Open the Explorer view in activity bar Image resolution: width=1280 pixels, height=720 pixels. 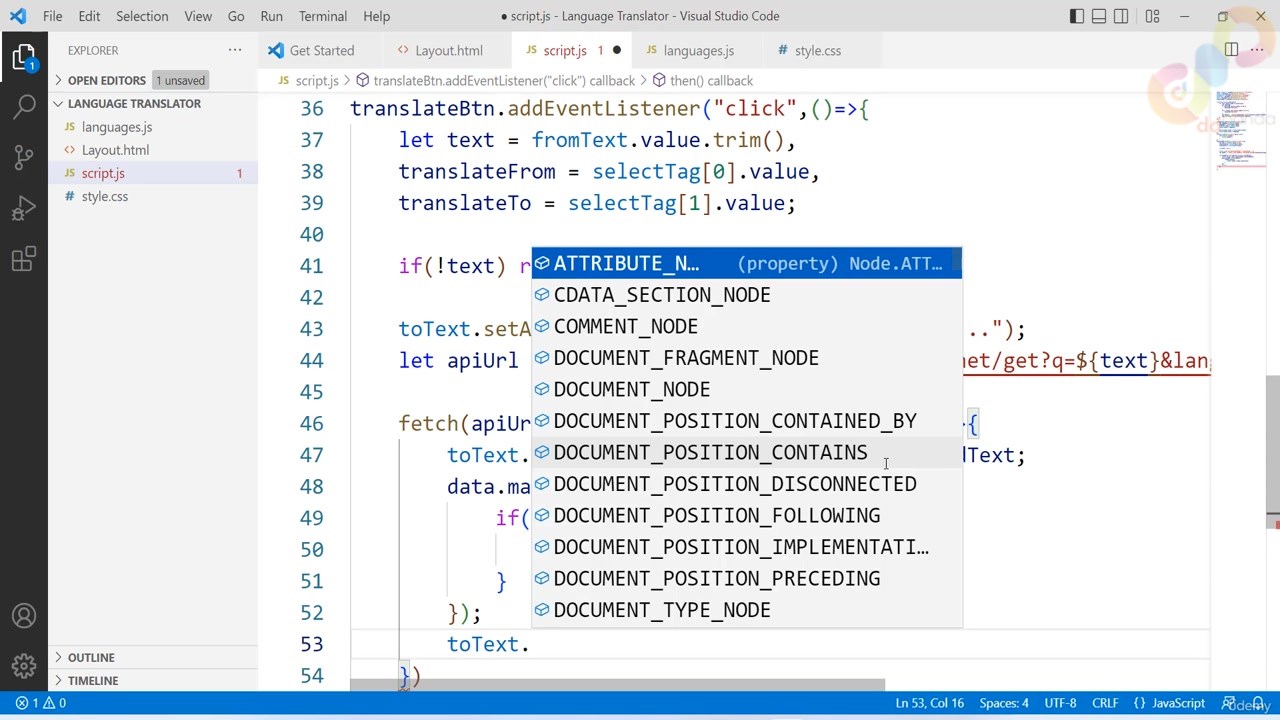[x=24, y=56]
